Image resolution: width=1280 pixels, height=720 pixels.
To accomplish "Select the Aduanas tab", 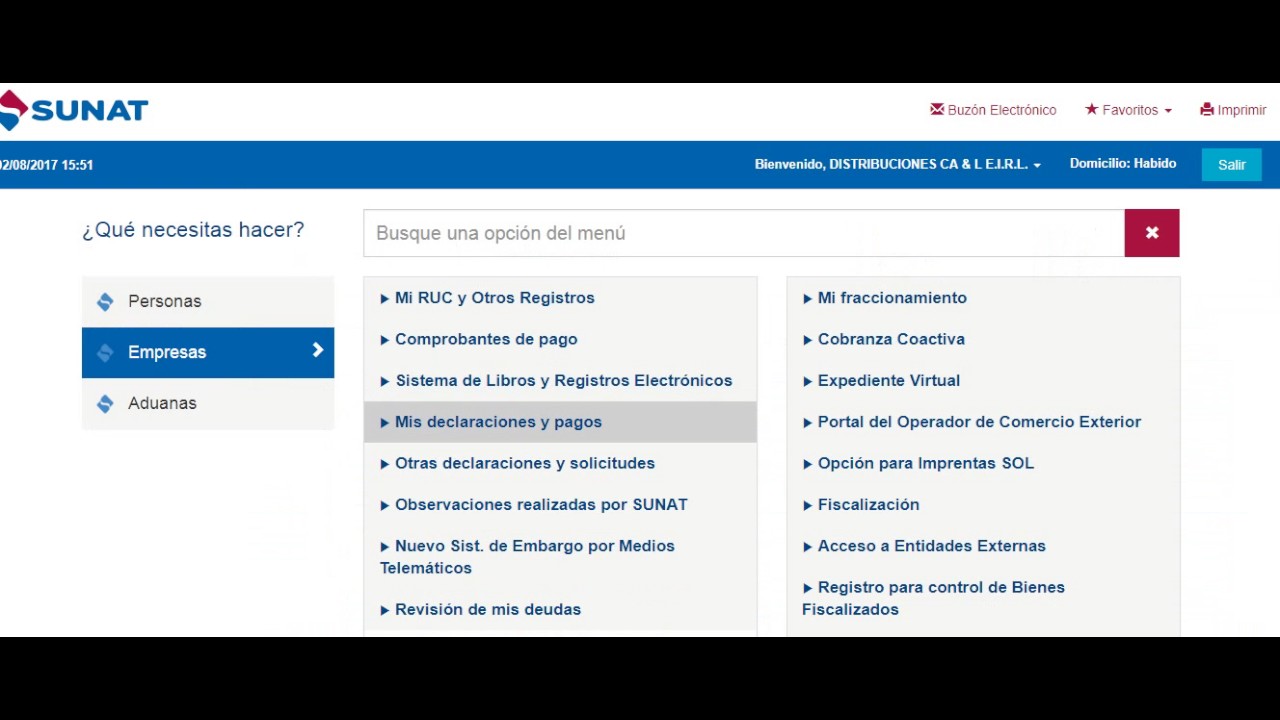I will [x=208, y=403].
